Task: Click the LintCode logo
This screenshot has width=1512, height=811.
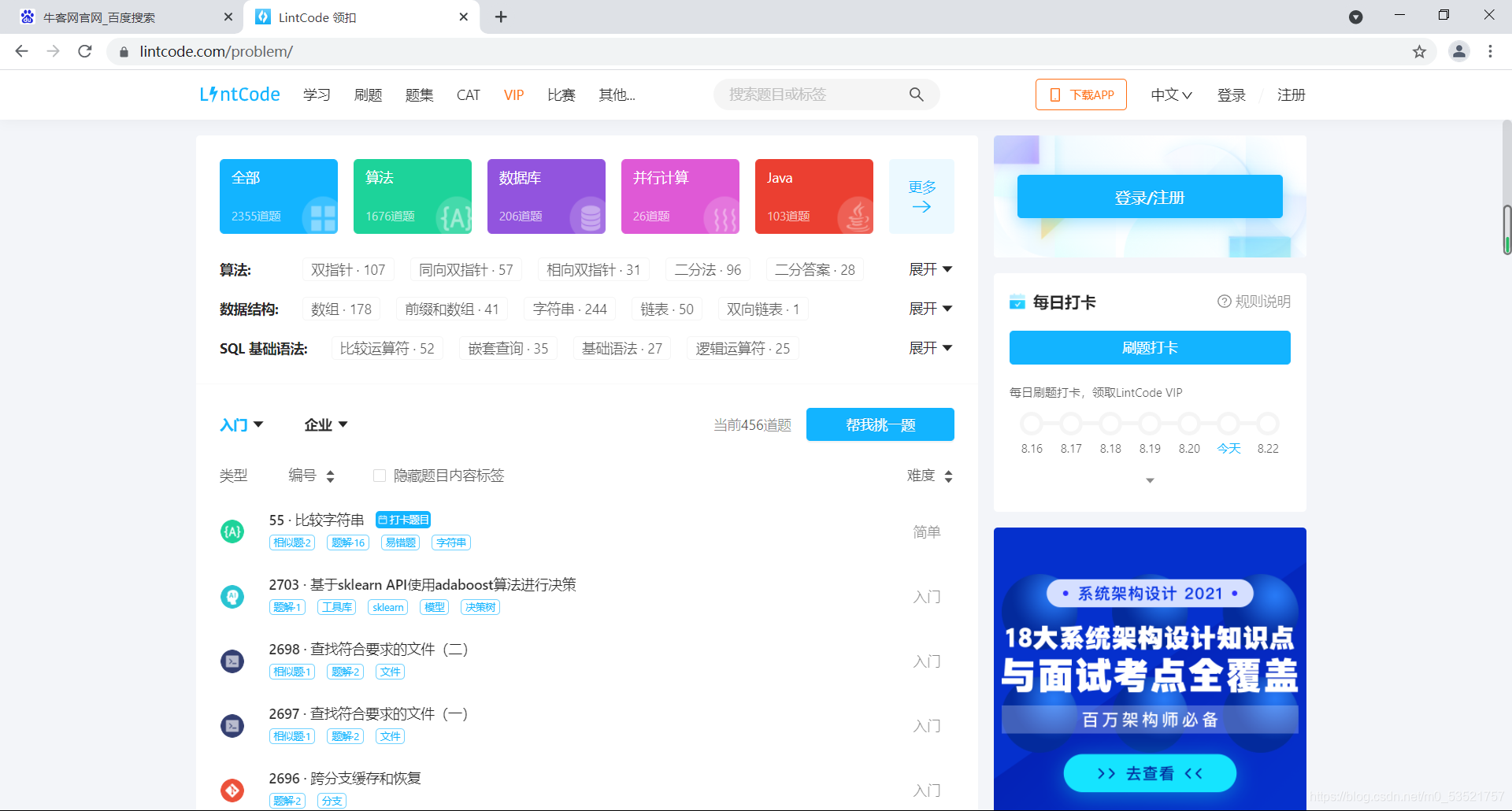Action: (x=239, y=94)
